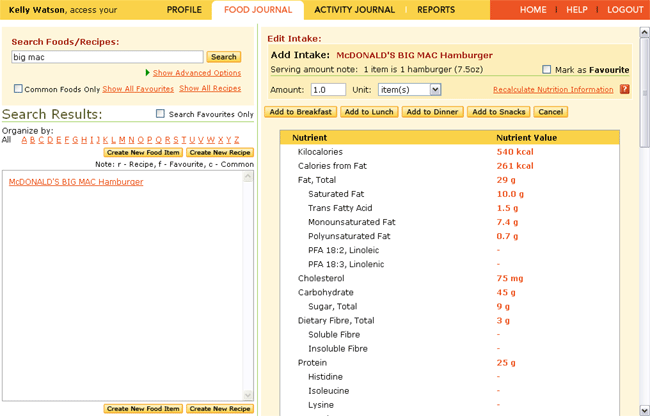
Task: Click Show All Favourites link
Action: pos(138,89)
